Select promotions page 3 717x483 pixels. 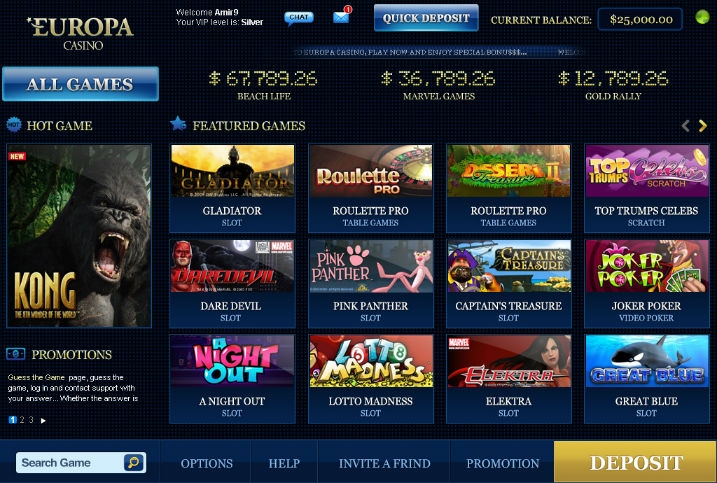click(x=31, y=420)
